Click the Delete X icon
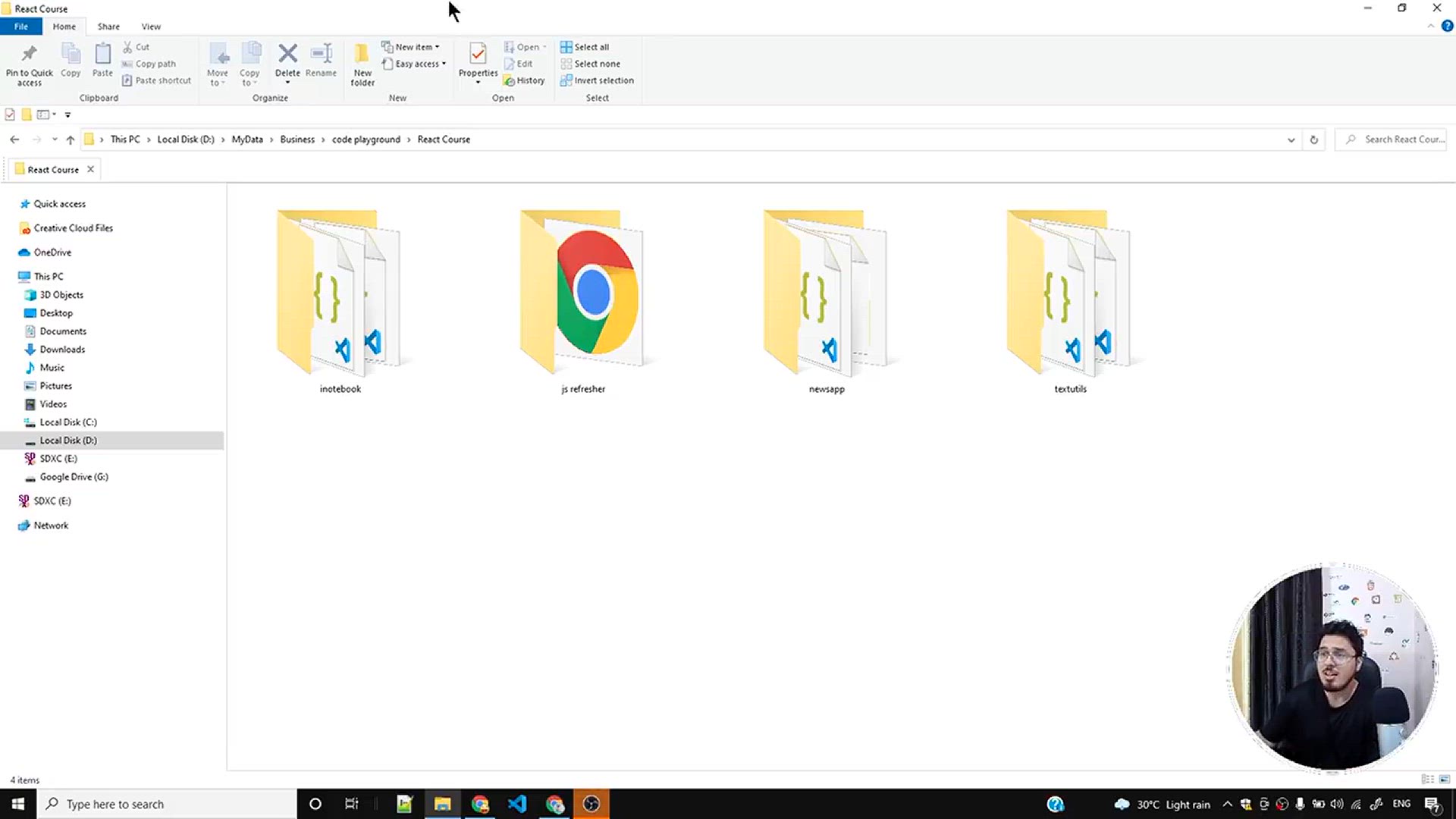This screenshot has height=819, width=1456. tap(287, 53)
